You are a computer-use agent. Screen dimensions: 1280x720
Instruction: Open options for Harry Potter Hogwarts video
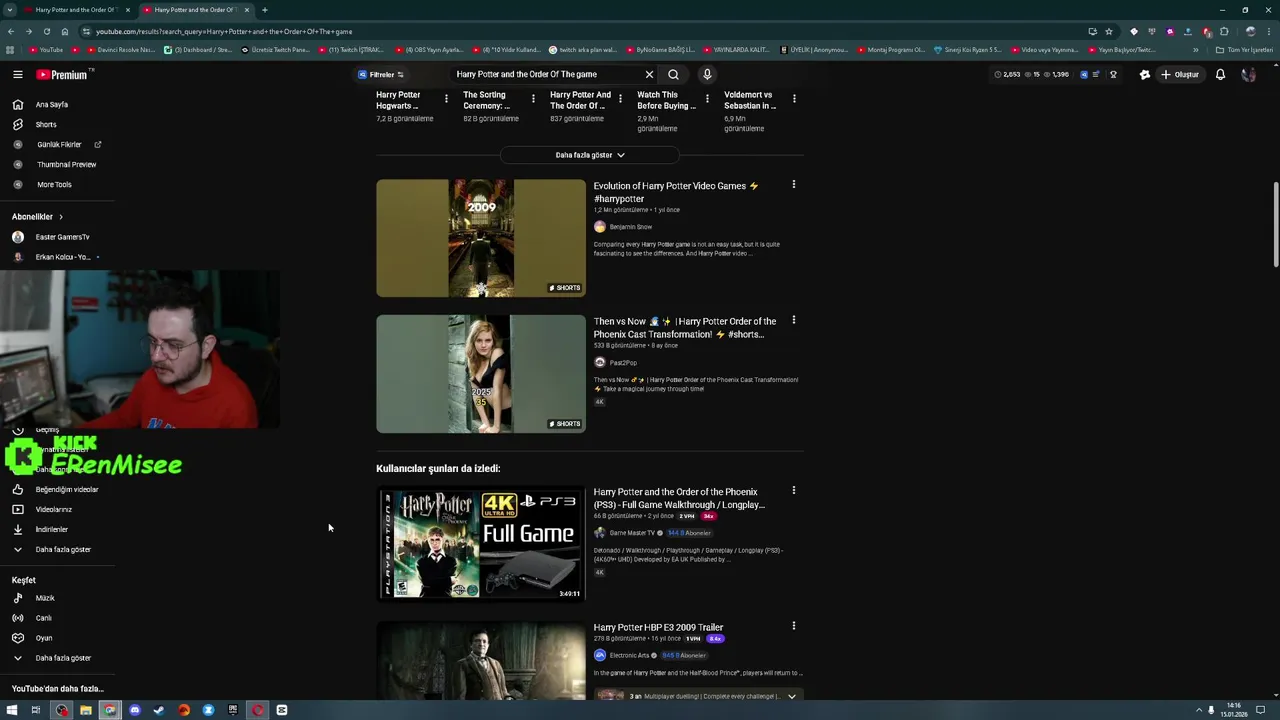point(446,98)
